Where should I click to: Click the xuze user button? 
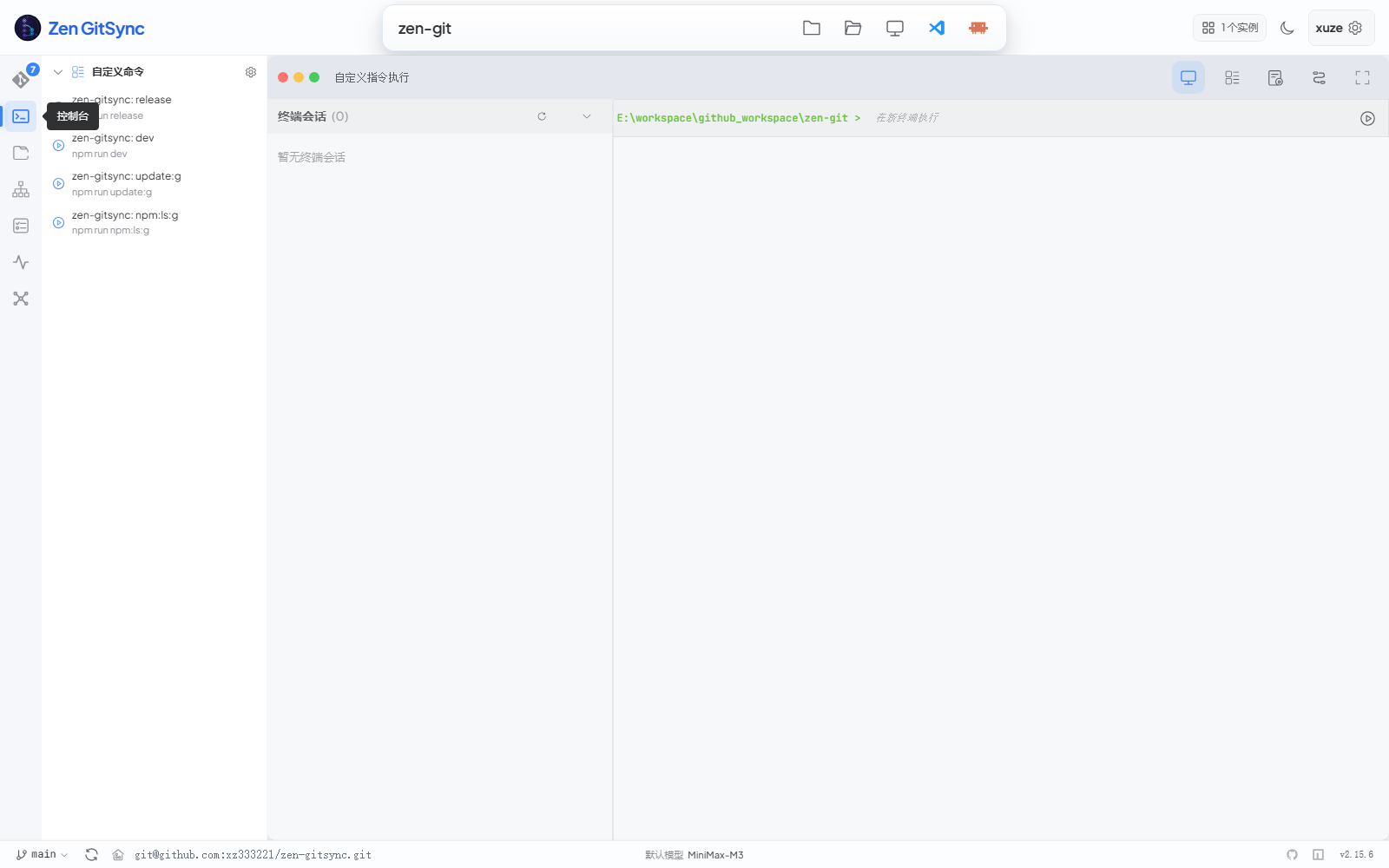tap(1341, 28)
